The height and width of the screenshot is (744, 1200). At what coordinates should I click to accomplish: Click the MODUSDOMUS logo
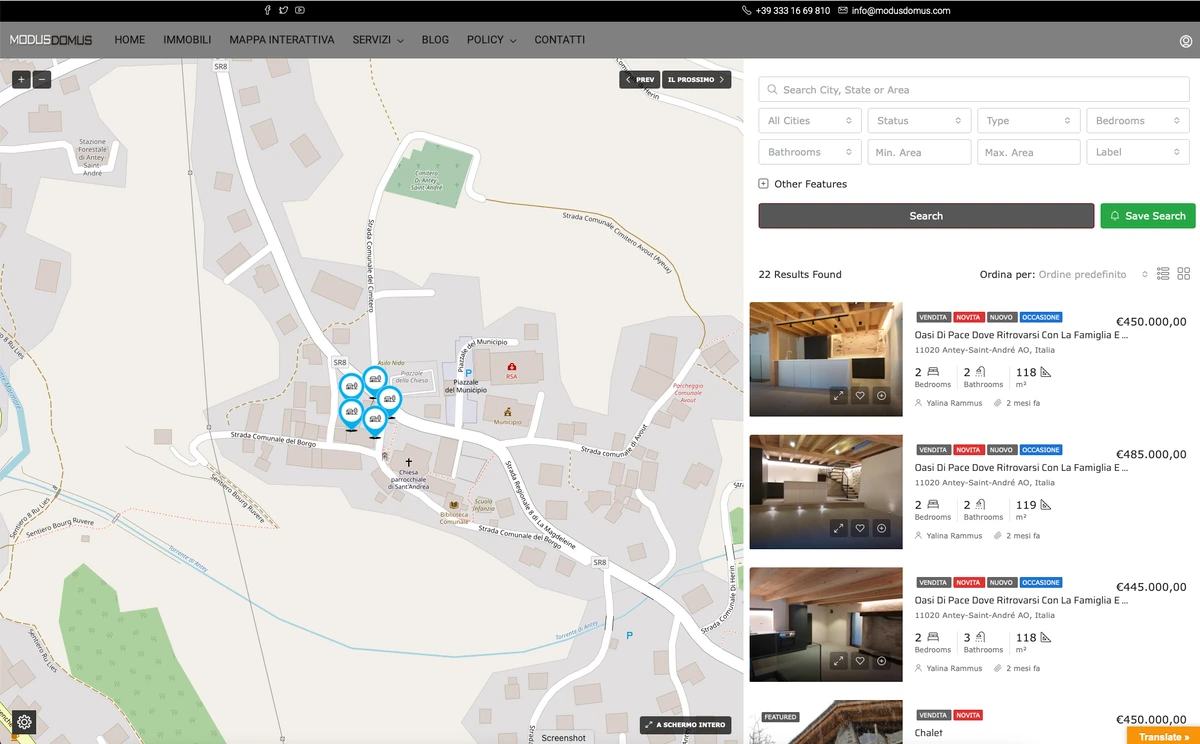tap(51, 40)
